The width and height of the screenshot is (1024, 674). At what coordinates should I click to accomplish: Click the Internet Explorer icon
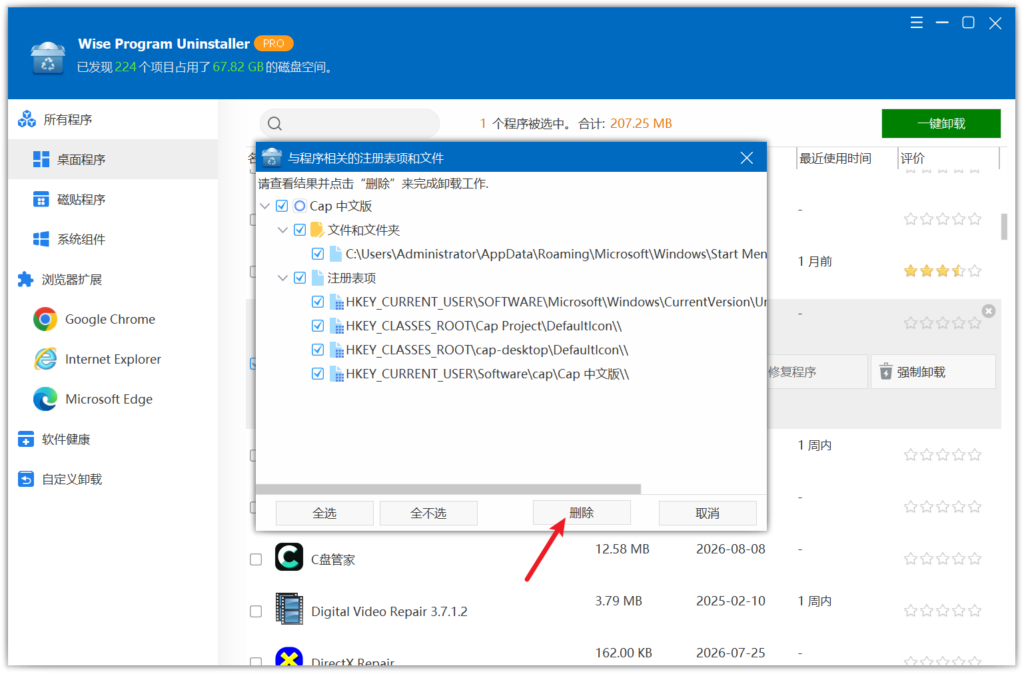point(45,359)
